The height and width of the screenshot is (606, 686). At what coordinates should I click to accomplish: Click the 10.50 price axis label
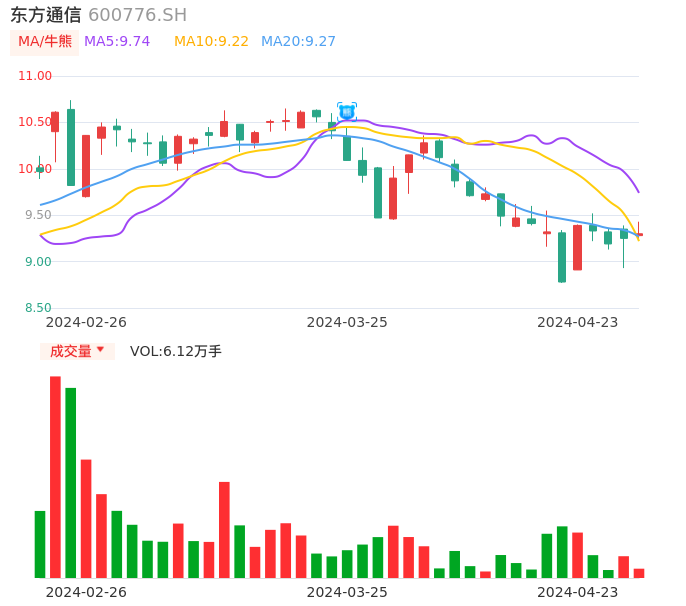pyautogui.click(x=35, y=122)
